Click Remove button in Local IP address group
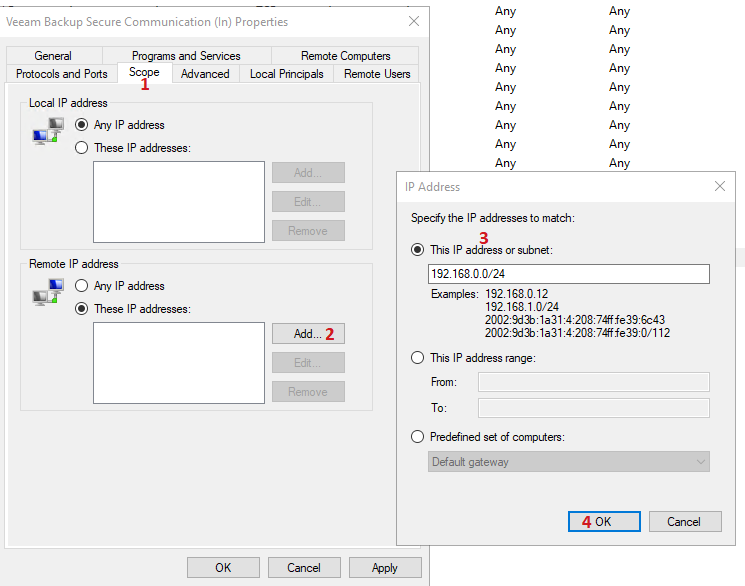 tap(308, 231)
